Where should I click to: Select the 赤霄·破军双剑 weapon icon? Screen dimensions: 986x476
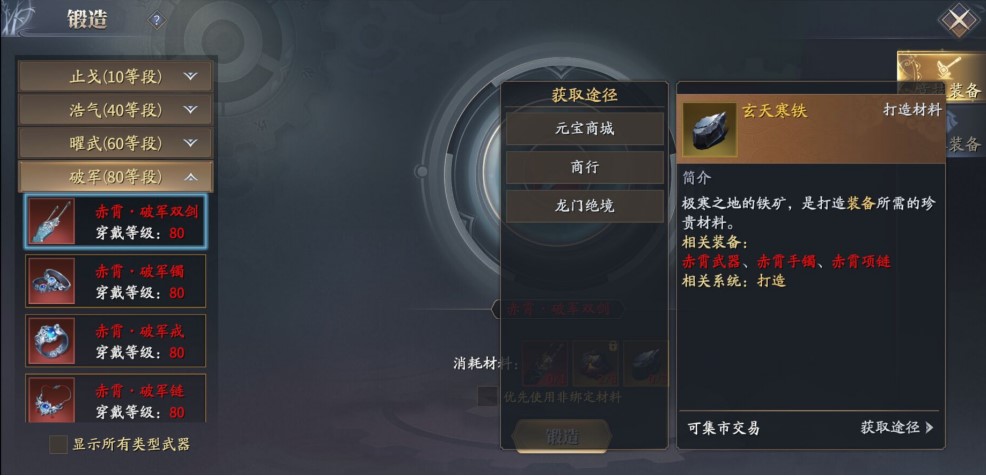(x=52, y=221)
